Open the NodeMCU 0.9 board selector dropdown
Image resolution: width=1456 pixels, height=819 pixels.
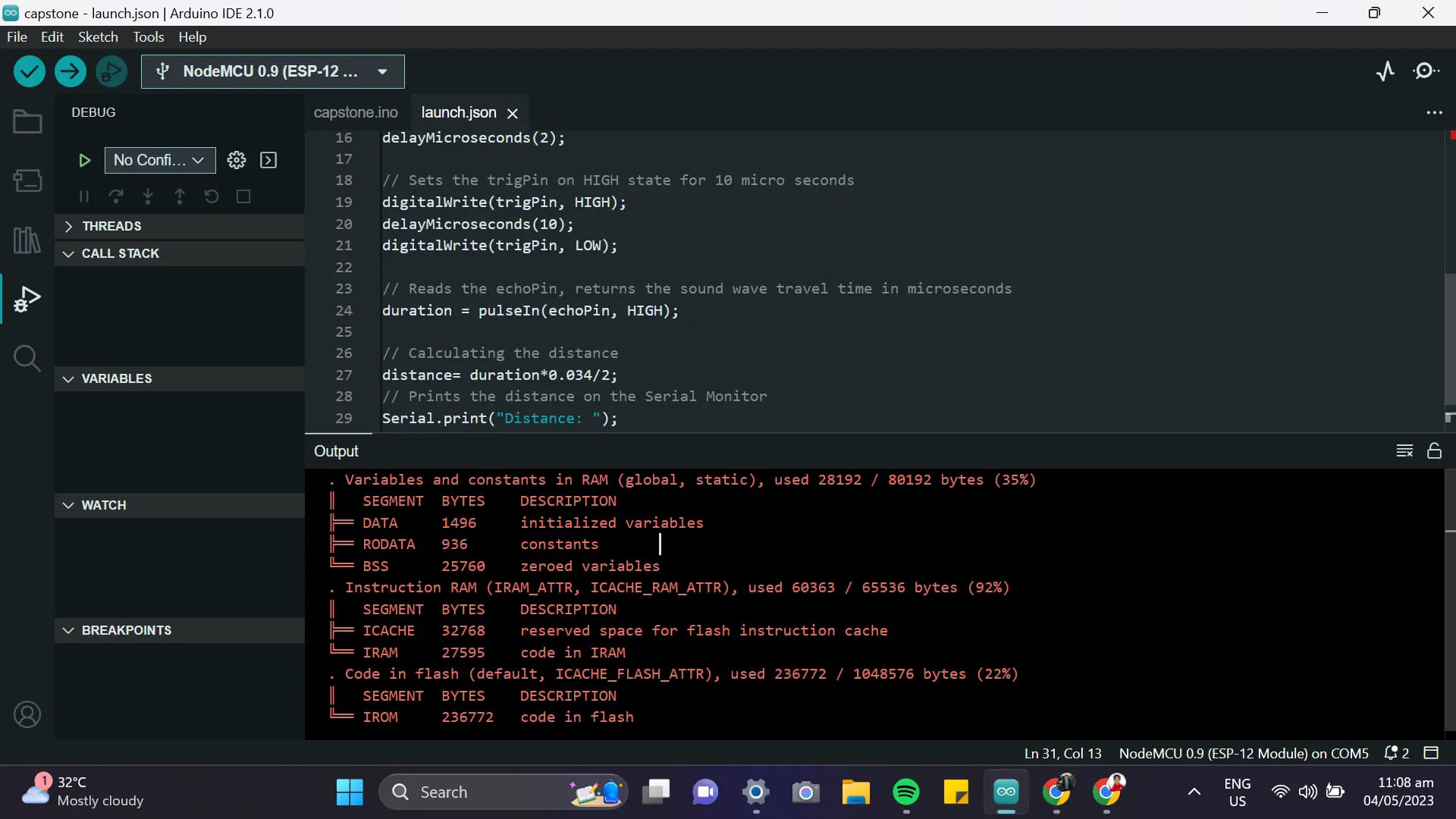pyautogui.click(x=273, y=71)
